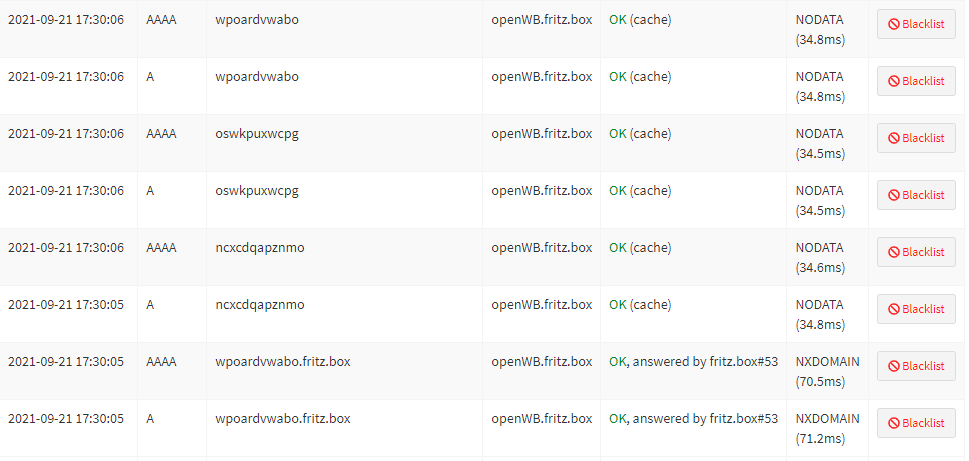Blacklist the A query for wpoardvwabo.fritz.box
Viewport: 969px width, 461px height.
coord(916,424)
